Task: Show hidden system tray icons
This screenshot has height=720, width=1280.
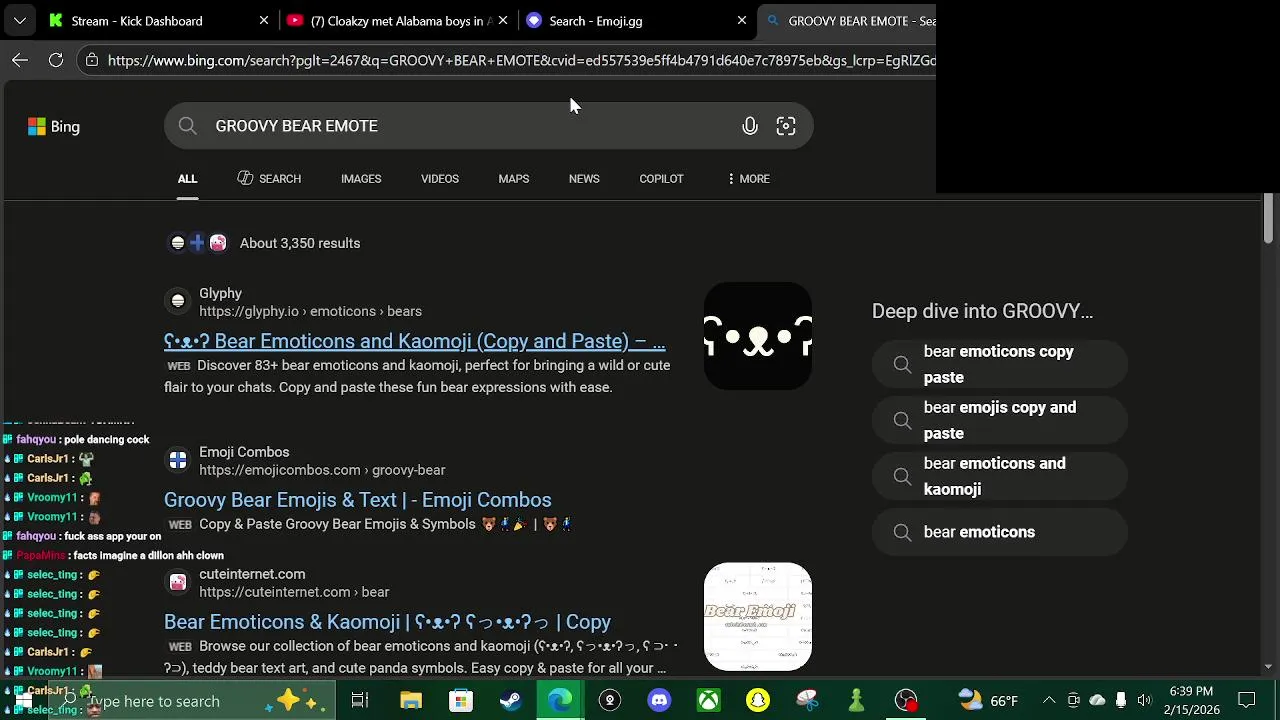Action: (1049, 701)
